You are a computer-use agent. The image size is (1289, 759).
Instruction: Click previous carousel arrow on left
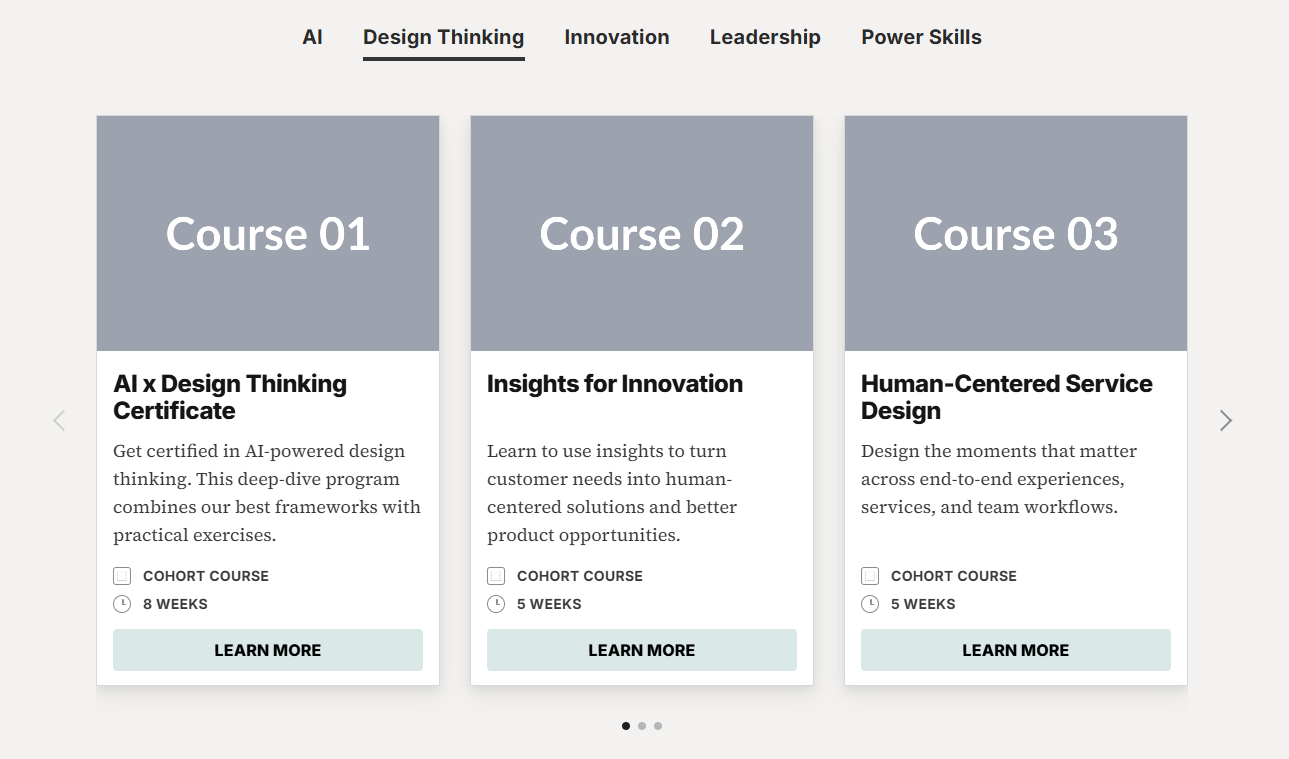(59, 421)
